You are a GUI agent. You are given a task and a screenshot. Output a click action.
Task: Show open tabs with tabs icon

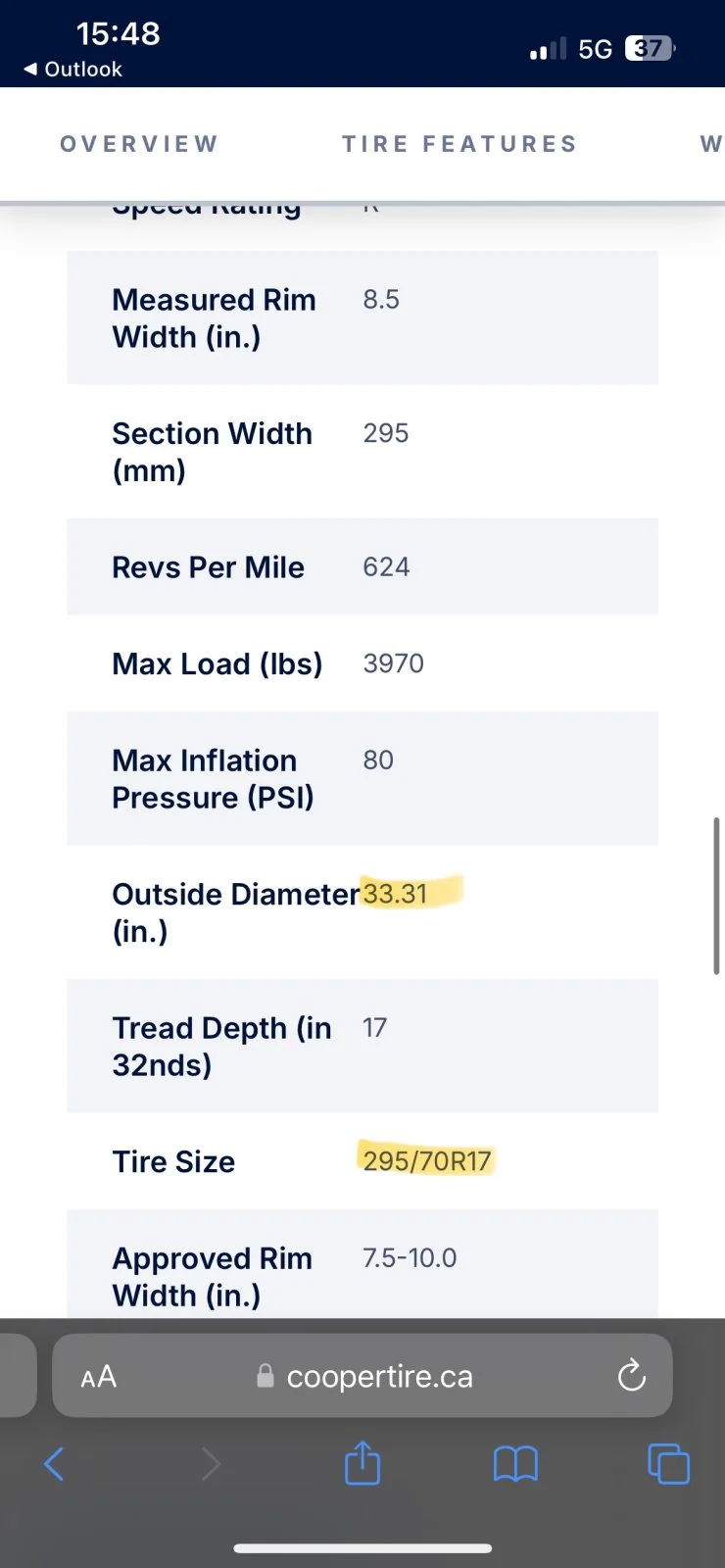(669, 1464)
